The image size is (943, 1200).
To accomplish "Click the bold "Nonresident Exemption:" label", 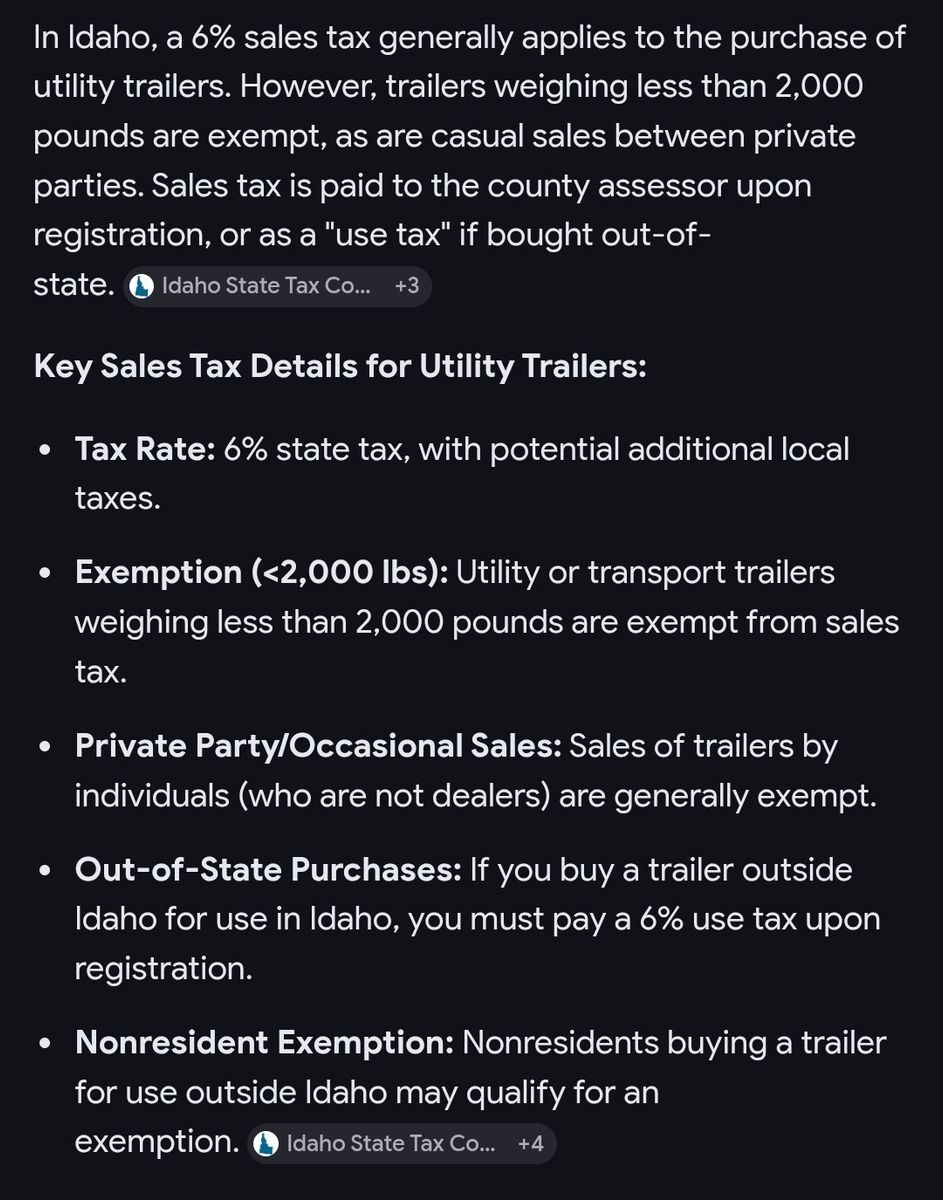I will click(x=264, y=1044).
